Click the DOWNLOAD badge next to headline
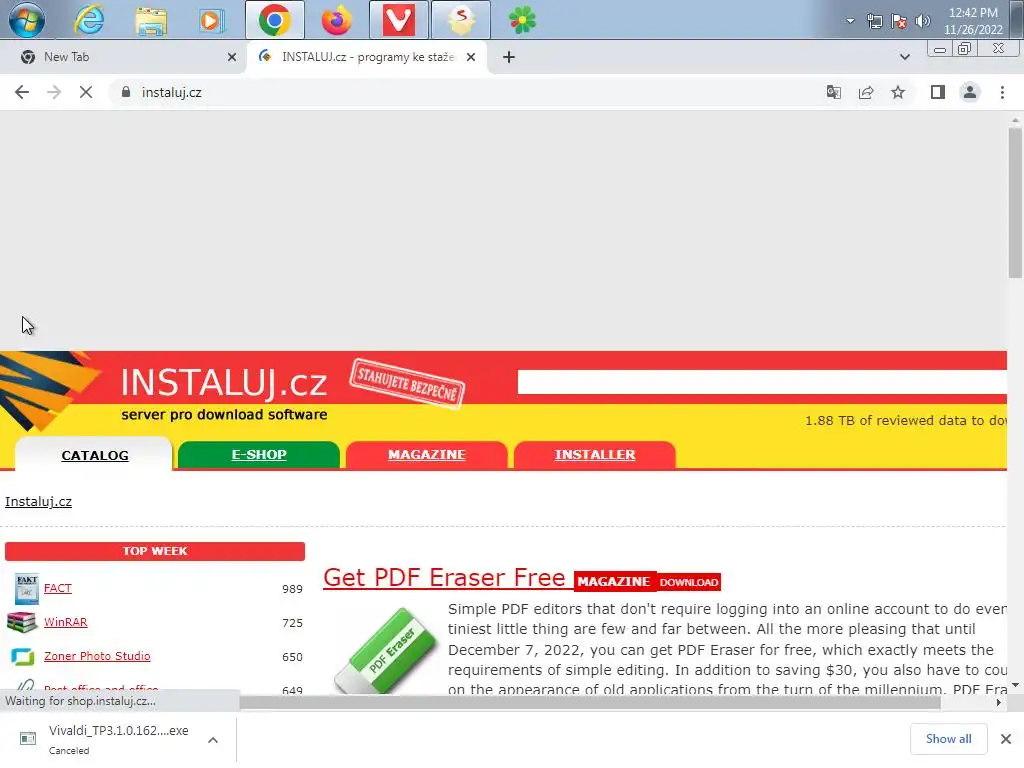Viewport: 1024px width, 768px height. tap(688, 582)
